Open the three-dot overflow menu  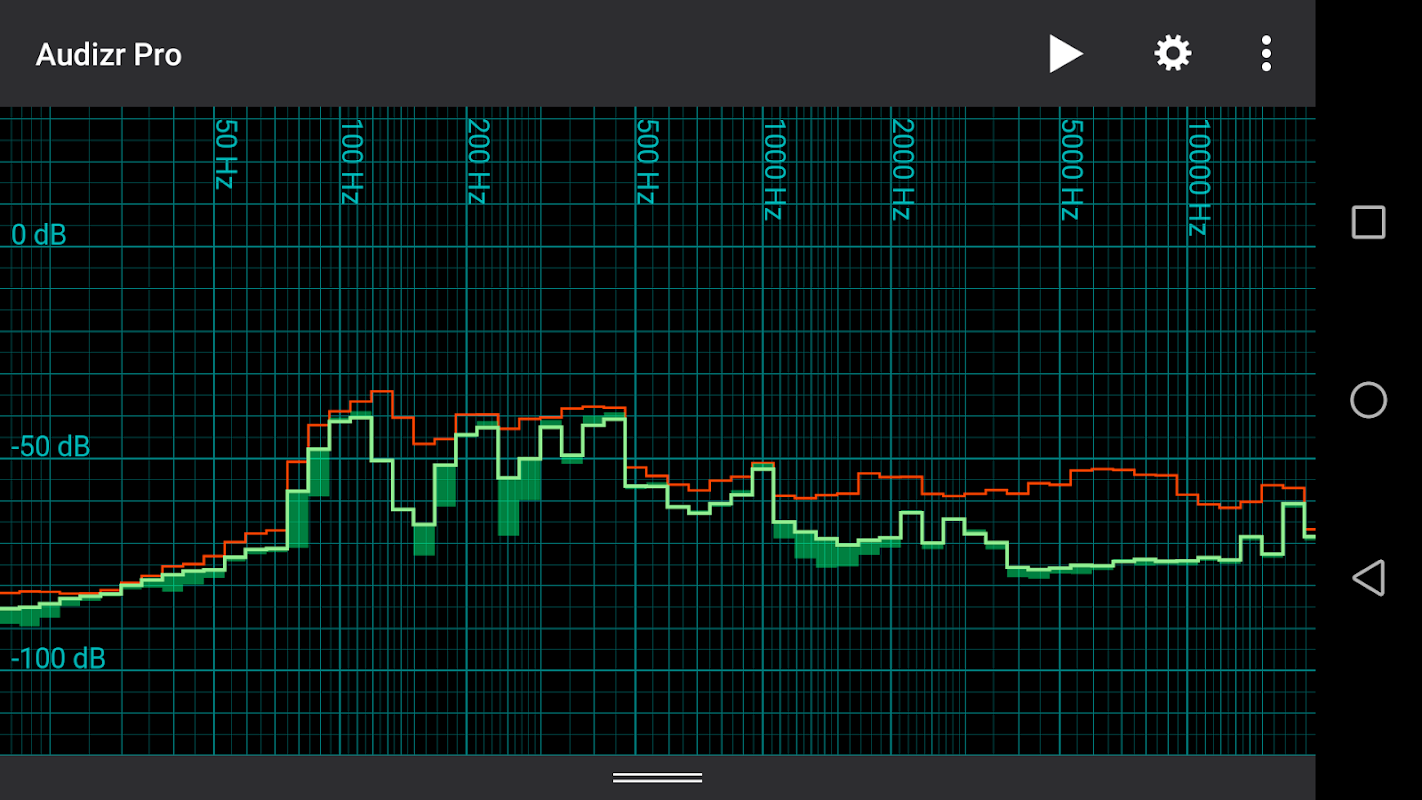pyautogui.click(x=1266, y=53)
